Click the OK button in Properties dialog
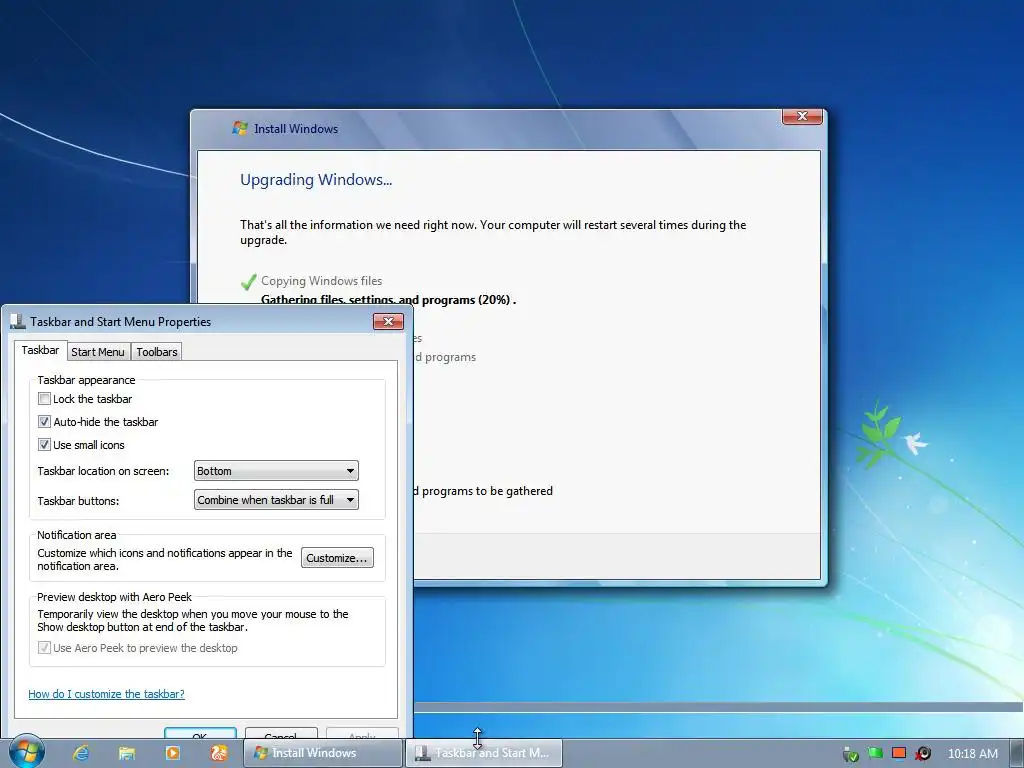The width and height of the screenshot is (1024, 768). click(x=200, y=734)
